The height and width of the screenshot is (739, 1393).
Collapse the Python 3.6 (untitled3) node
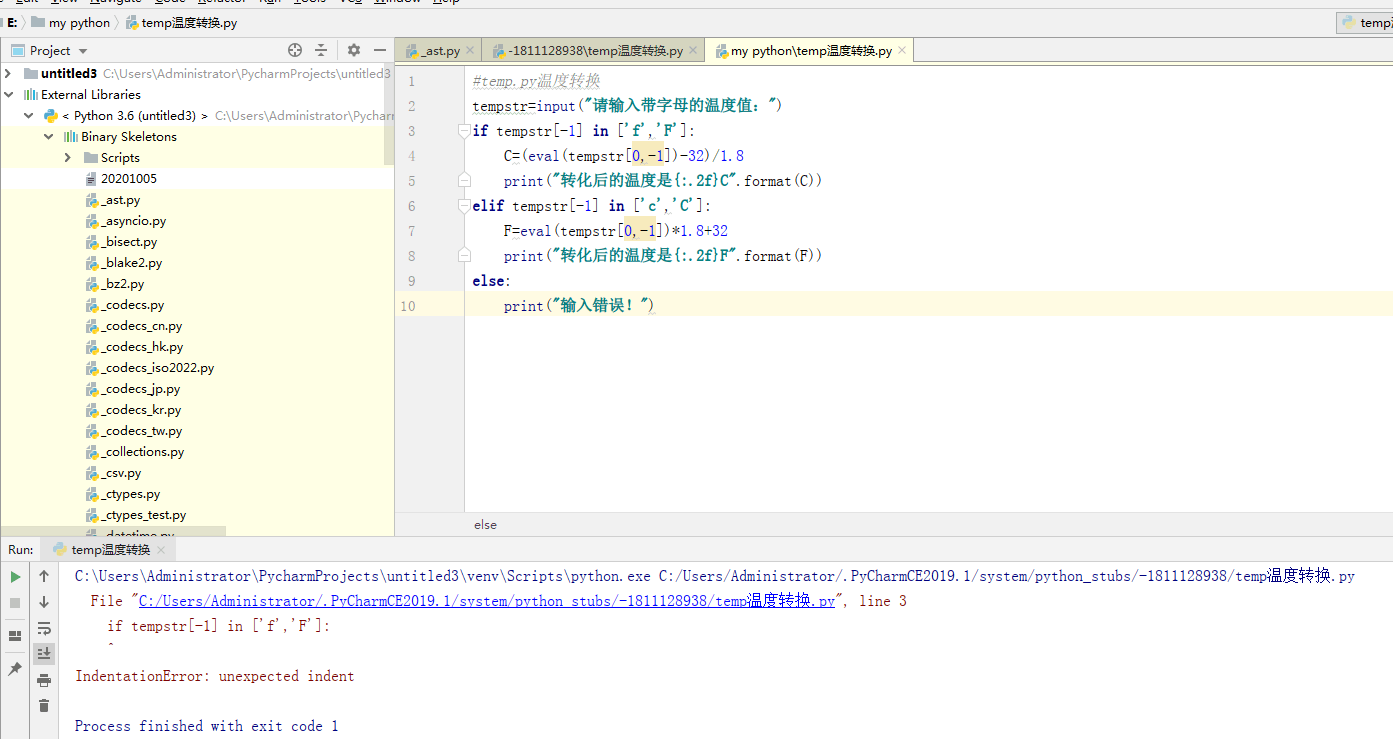(x=28, y=115)
